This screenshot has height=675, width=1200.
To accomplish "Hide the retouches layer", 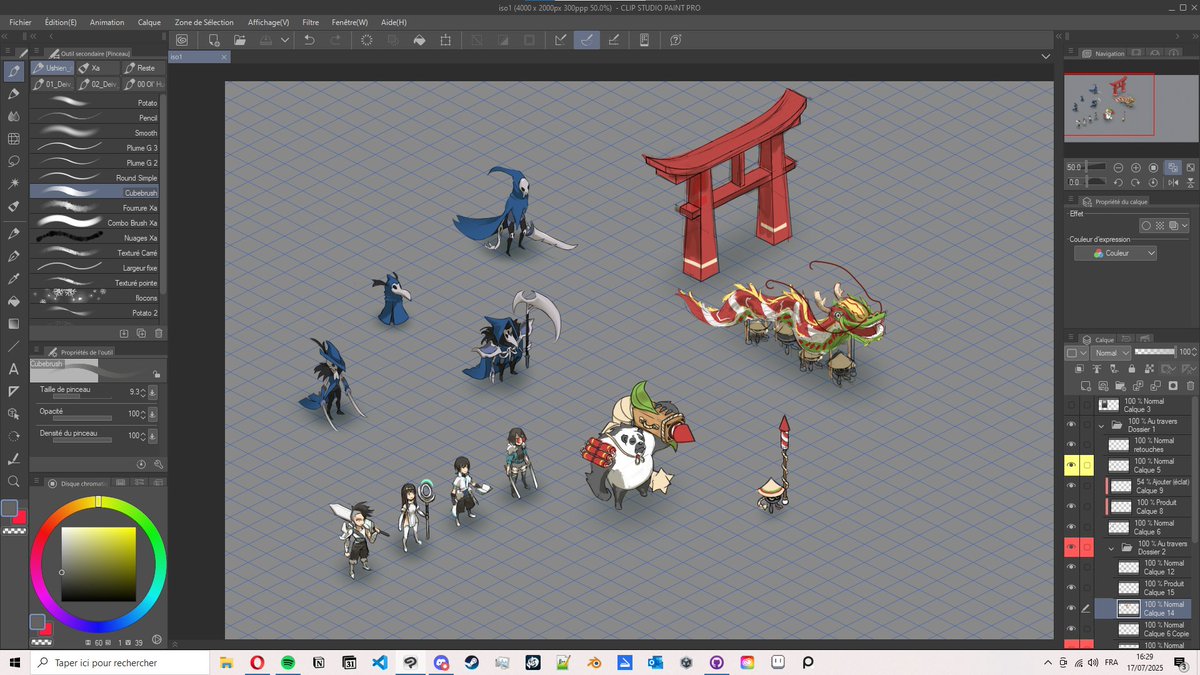I will click(1072, 445).
